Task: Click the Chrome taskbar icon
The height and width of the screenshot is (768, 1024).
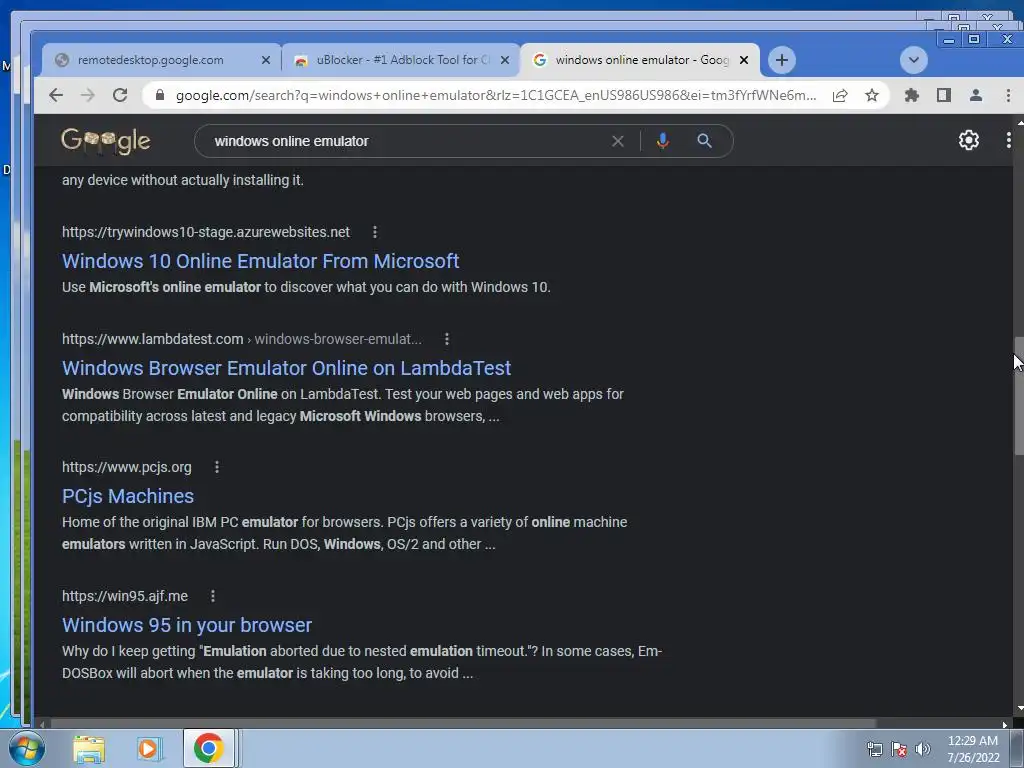Action: click(x=209, y=748)
